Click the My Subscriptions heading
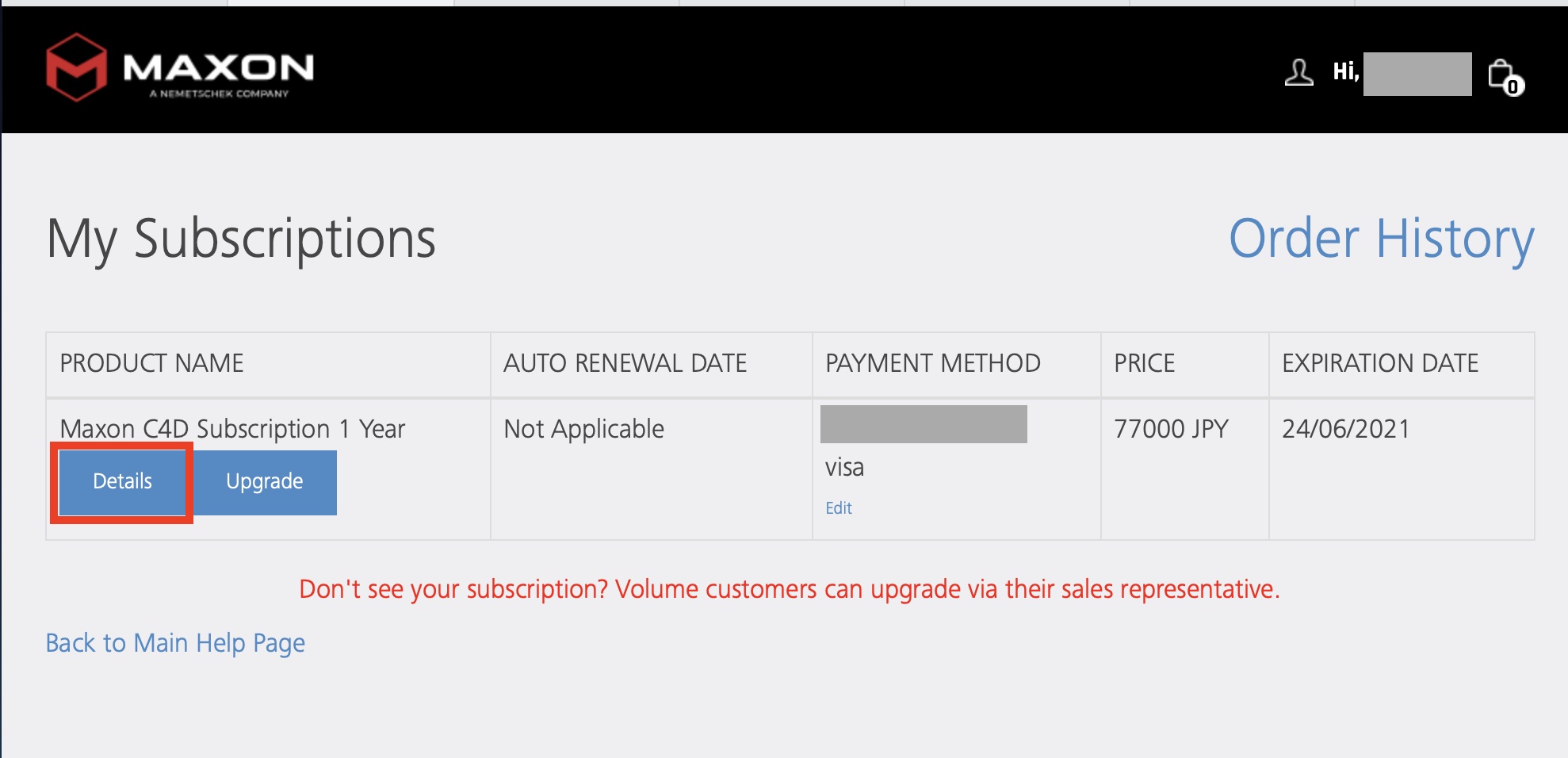 (x=241, y=239)
